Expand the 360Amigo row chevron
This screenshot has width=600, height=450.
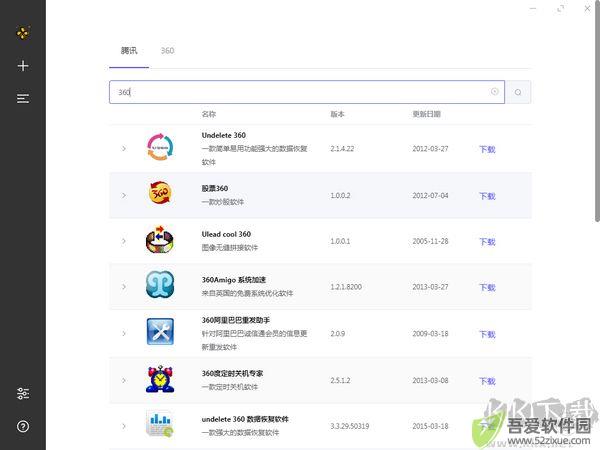tap(124, 287)
